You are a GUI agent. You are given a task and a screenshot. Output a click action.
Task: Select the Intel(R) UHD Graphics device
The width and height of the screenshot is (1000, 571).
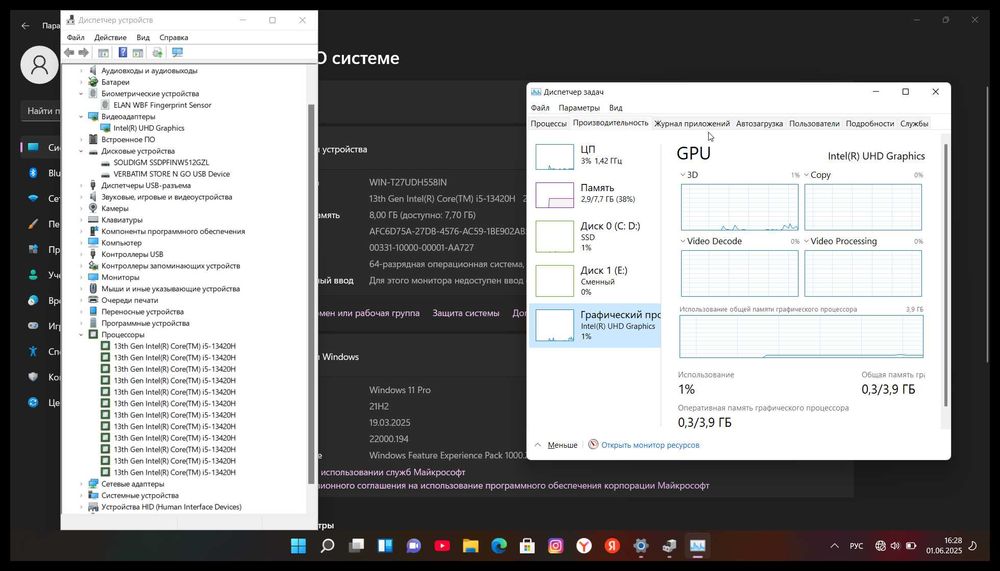pos(149,128)
